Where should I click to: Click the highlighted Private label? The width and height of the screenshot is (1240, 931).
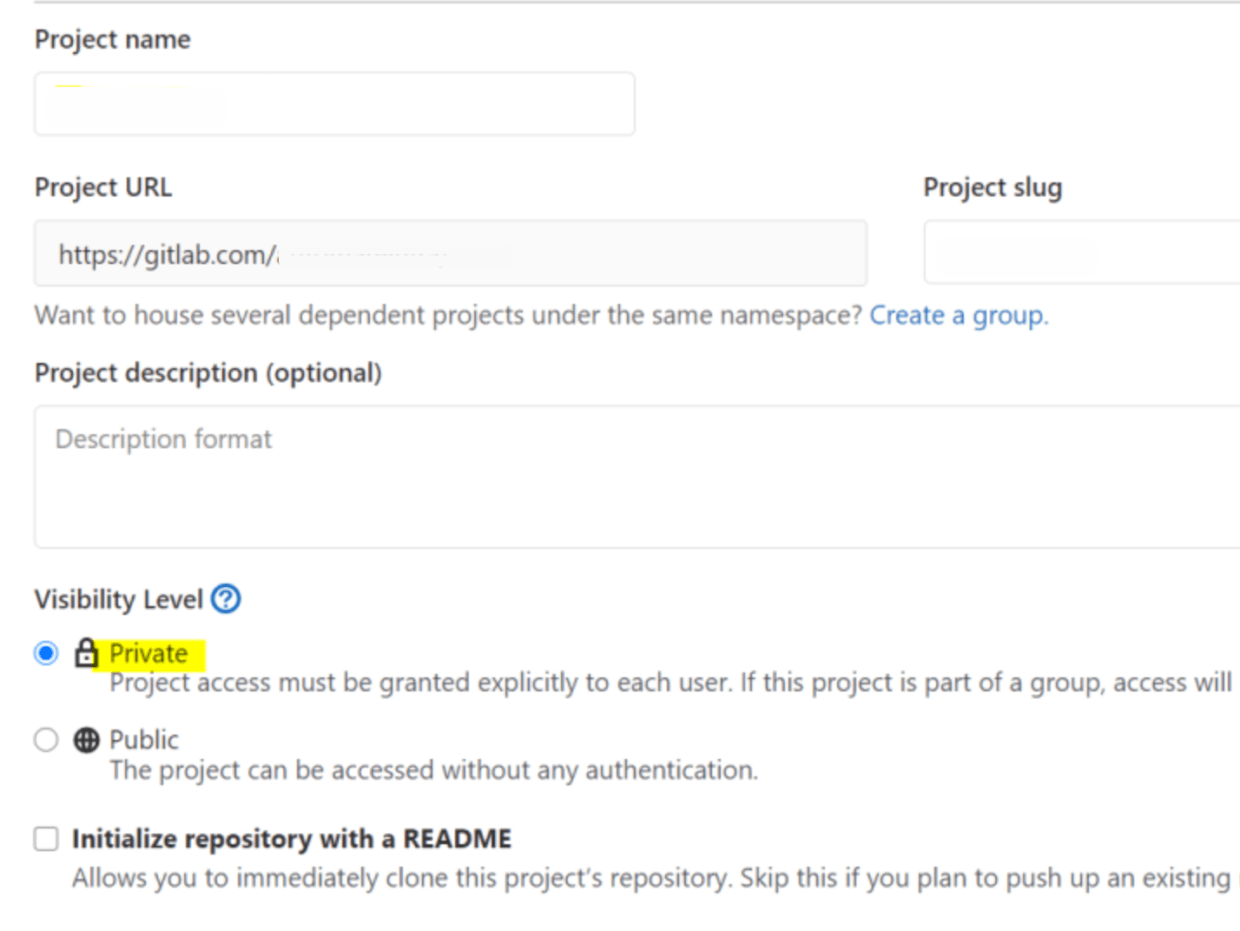149,654
